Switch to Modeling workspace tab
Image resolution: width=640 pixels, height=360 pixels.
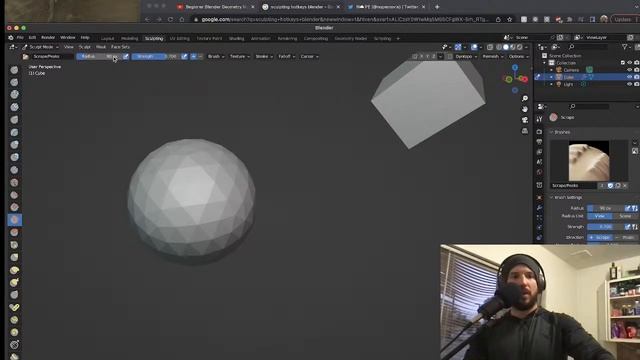coord(130,38)
